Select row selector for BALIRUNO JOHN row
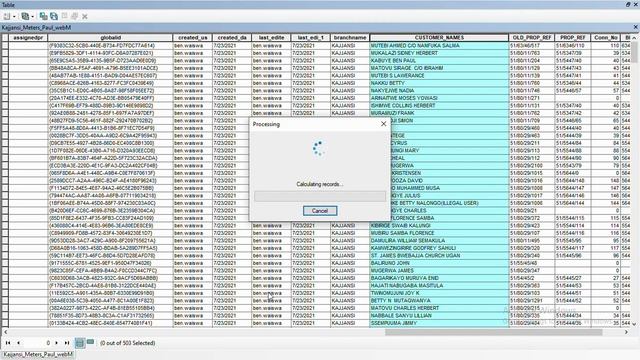 [5, 263]
